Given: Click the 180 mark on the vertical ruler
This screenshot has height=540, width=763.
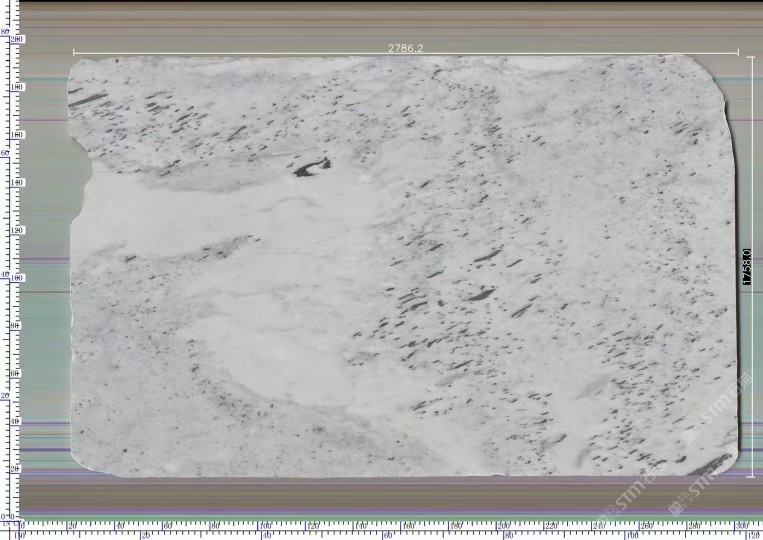Looking at the screenshot, I should click(16, 87).
